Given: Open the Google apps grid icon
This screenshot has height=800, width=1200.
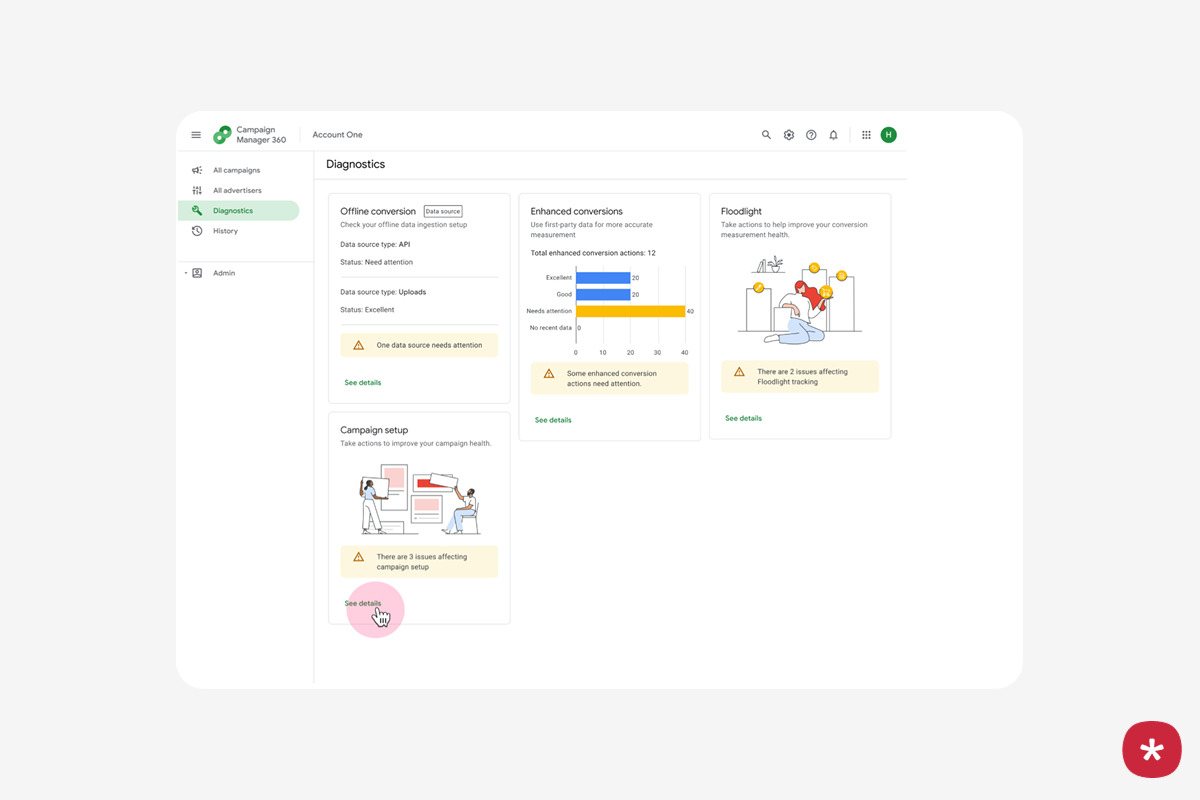Looking at the screenshot, I should coord(866,135).
